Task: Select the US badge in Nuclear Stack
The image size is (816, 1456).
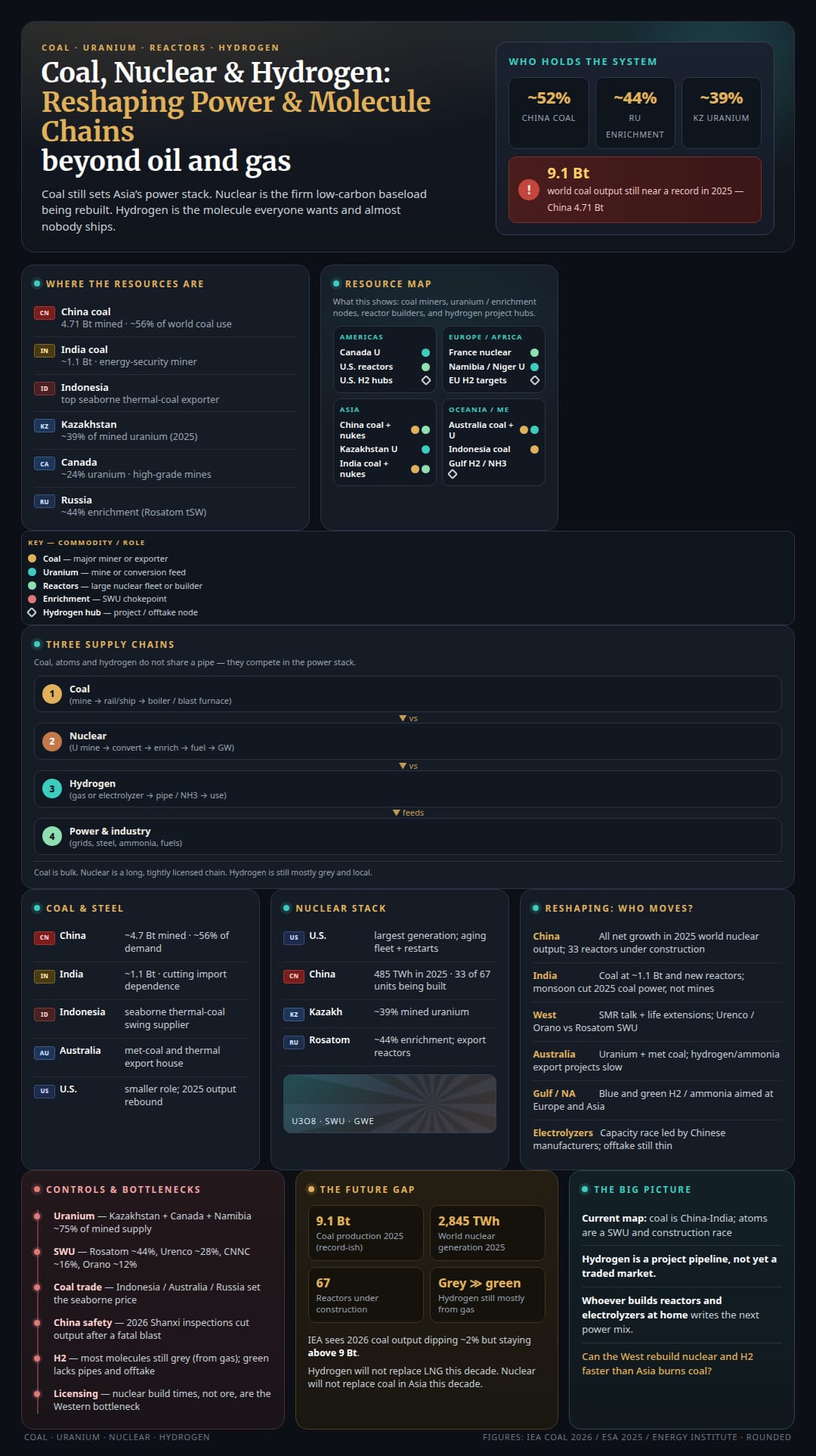Action: pyautogui.click(x=294, y=937)
